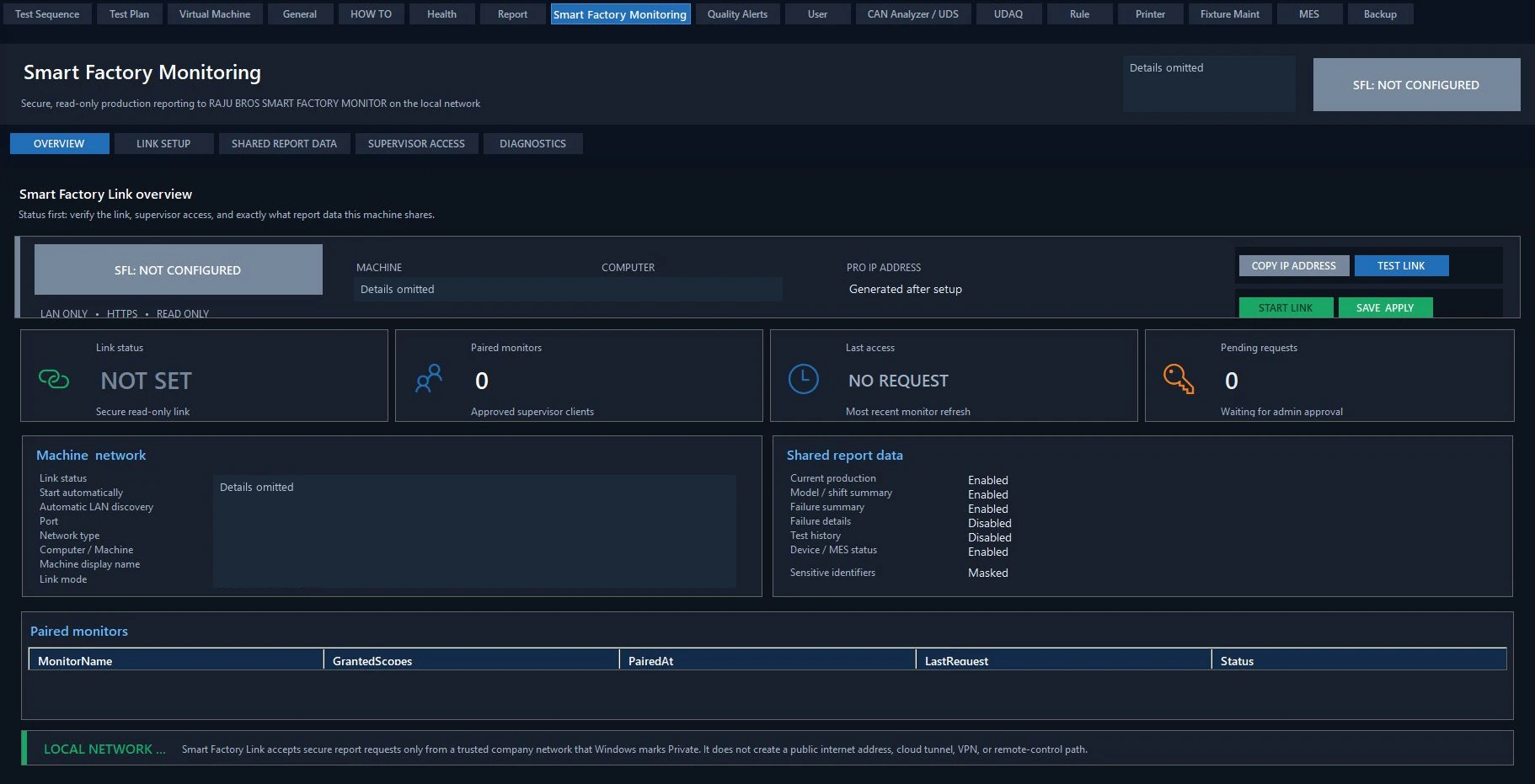Screen dimensions: 1535x784
Task: Click the 'PRO IP ADDRESS' label
Action: tap(883, 267)
